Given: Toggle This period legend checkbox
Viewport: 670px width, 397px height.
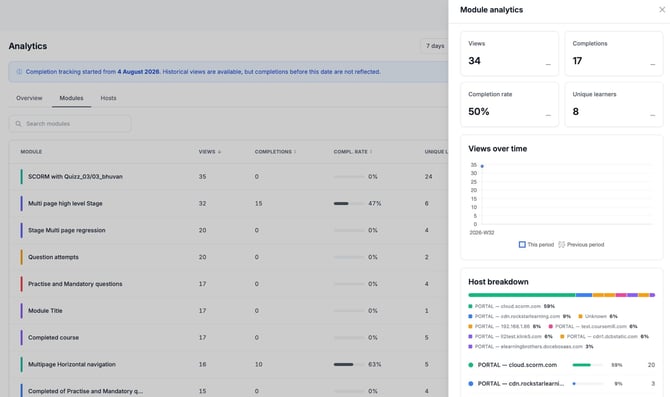Looking at the screenshot, I should pos(522,244).
